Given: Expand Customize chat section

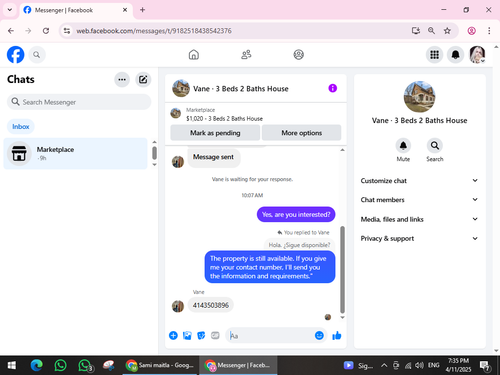Looking at the screenshot, I should tap(419, 181).
